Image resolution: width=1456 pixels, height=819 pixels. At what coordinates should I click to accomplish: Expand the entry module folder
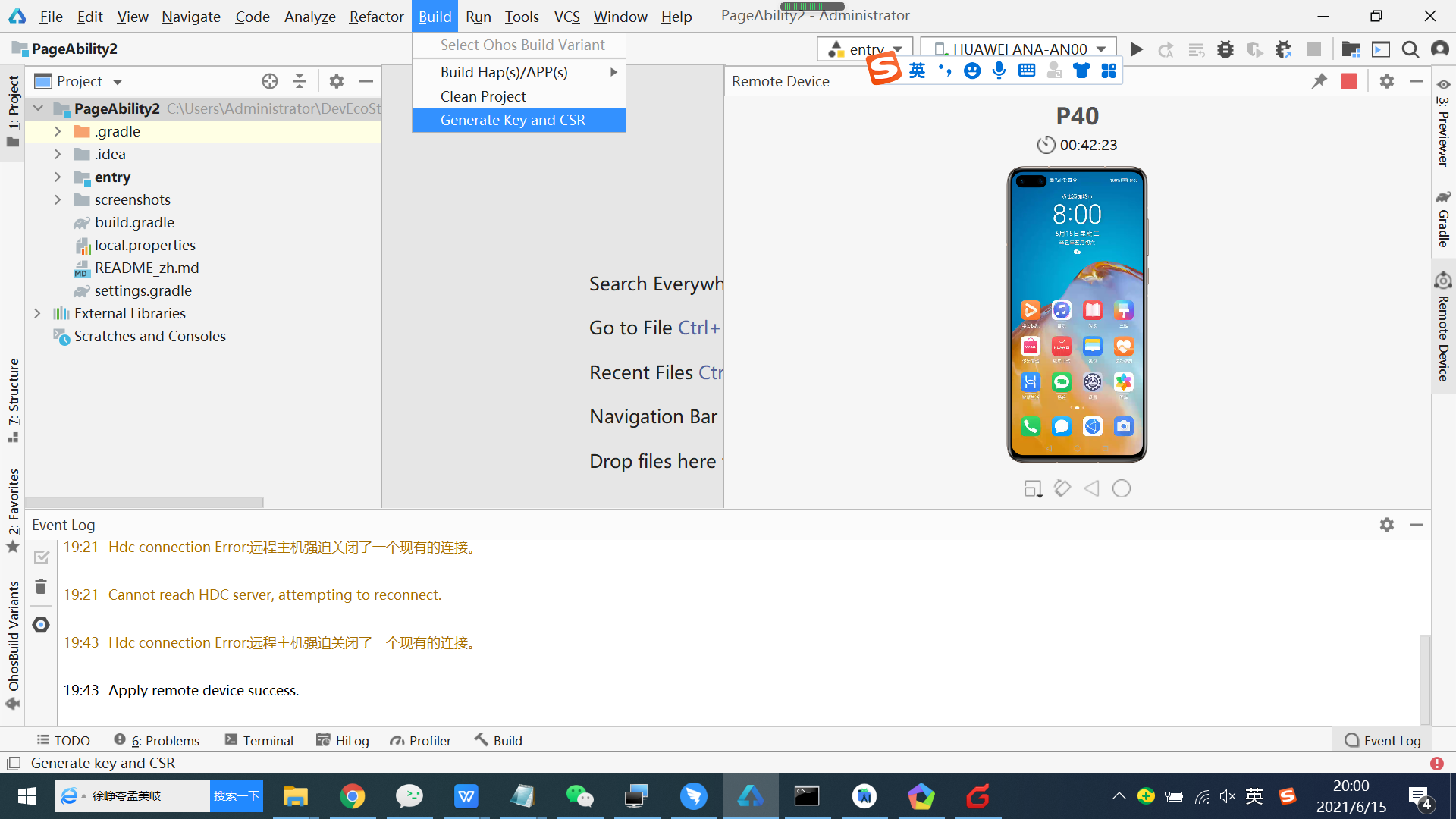coord(58,177)
